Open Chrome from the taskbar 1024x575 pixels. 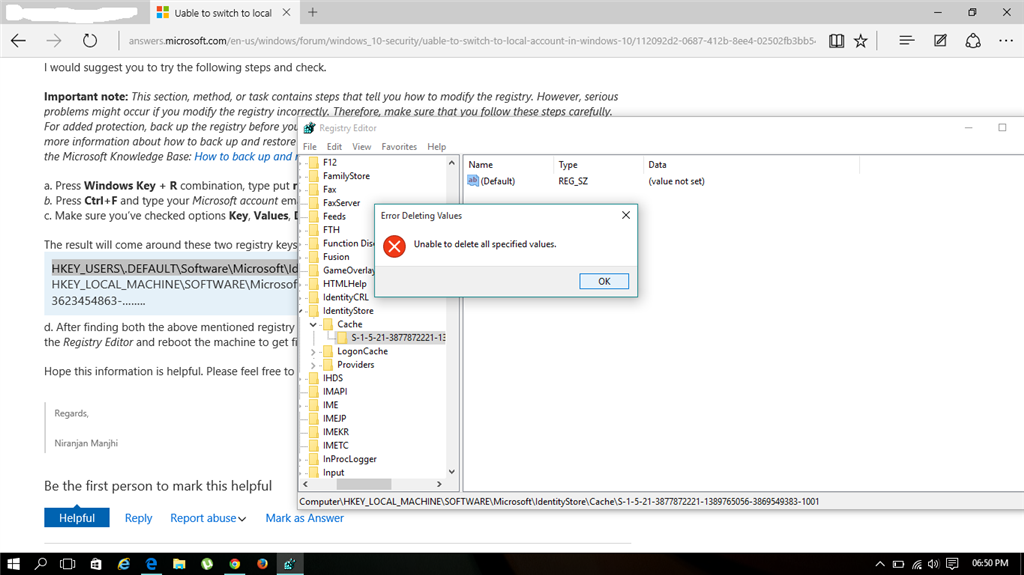click(x=234, y=563)
